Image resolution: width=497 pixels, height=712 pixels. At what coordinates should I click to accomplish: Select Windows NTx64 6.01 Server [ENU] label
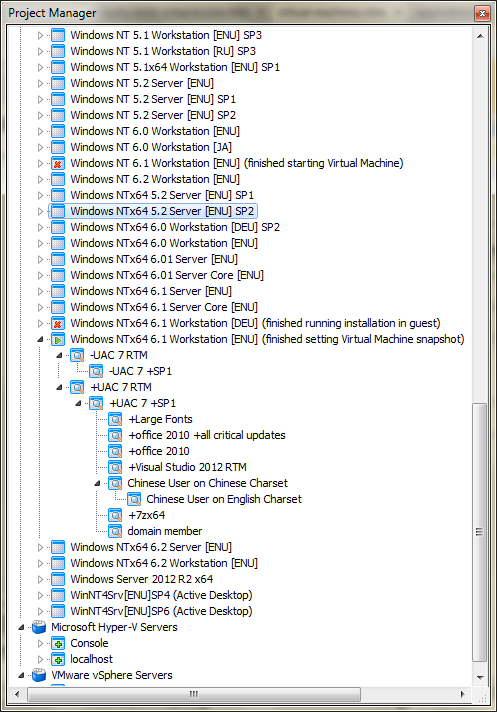click(154, 259)
